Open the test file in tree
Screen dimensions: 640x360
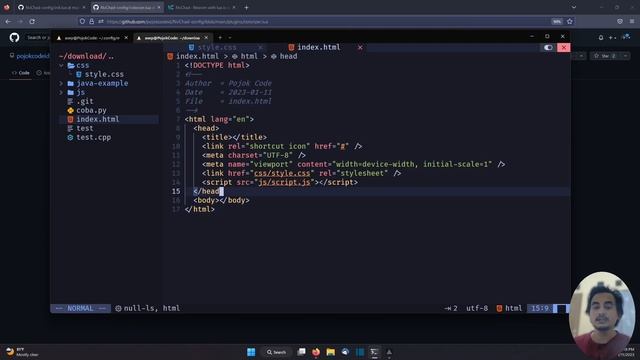tap(85, 128)
